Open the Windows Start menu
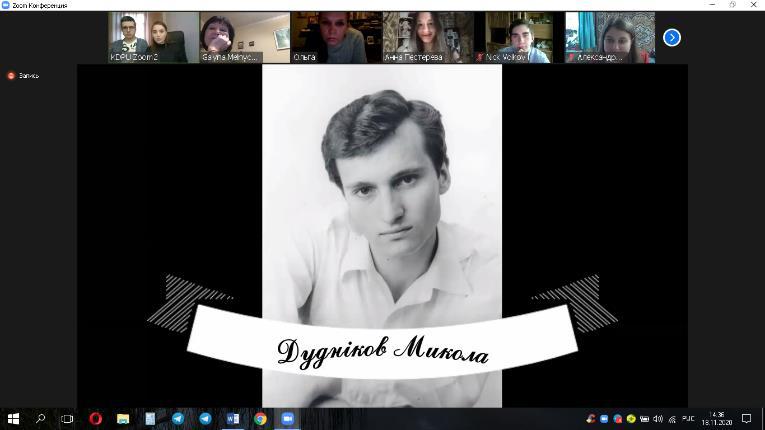Viewport: 765px width, 430px height. (14, 419)
